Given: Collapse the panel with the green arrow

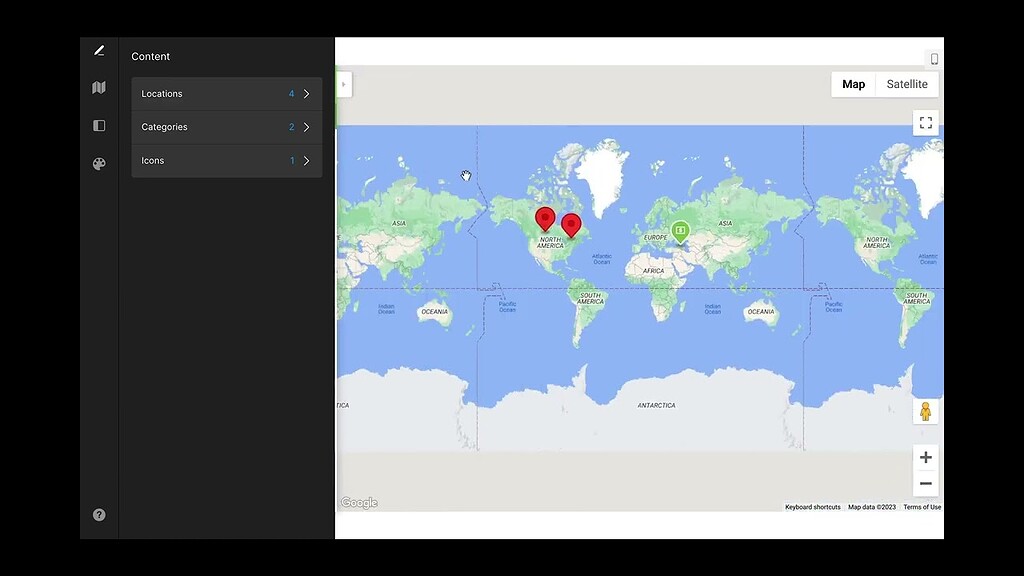Looking at the screenshot, I should coord(343,84).
